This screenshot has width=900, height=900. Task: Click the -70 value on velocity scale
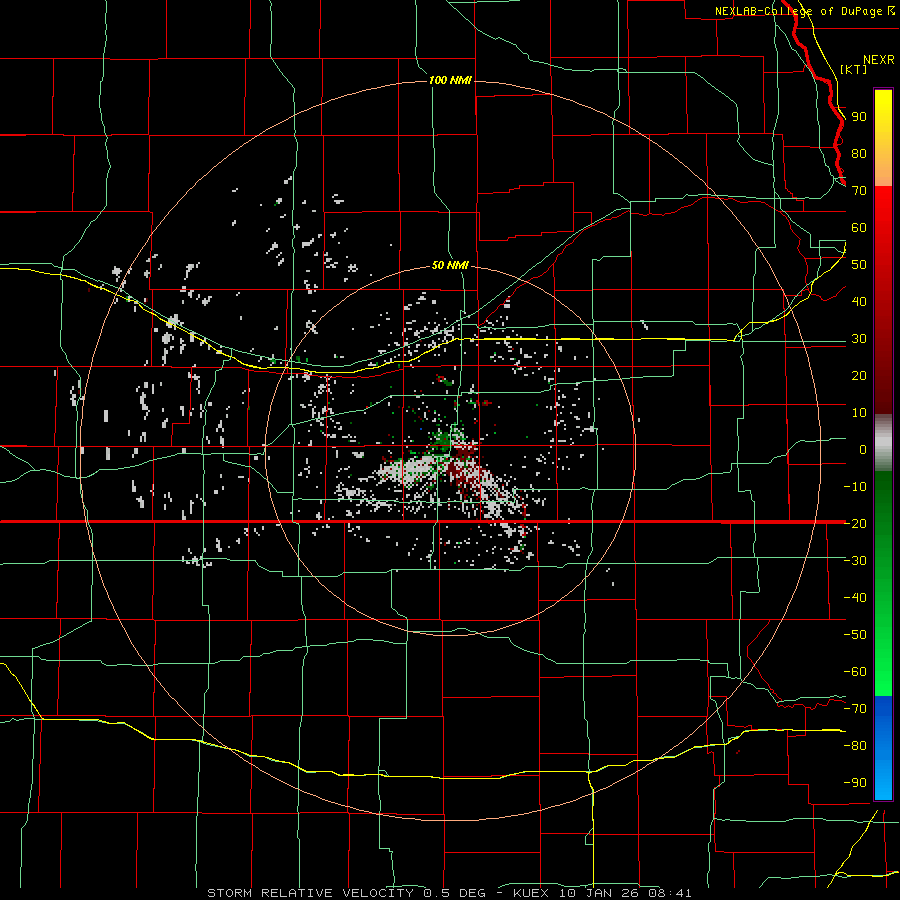(x=855, y=709)
